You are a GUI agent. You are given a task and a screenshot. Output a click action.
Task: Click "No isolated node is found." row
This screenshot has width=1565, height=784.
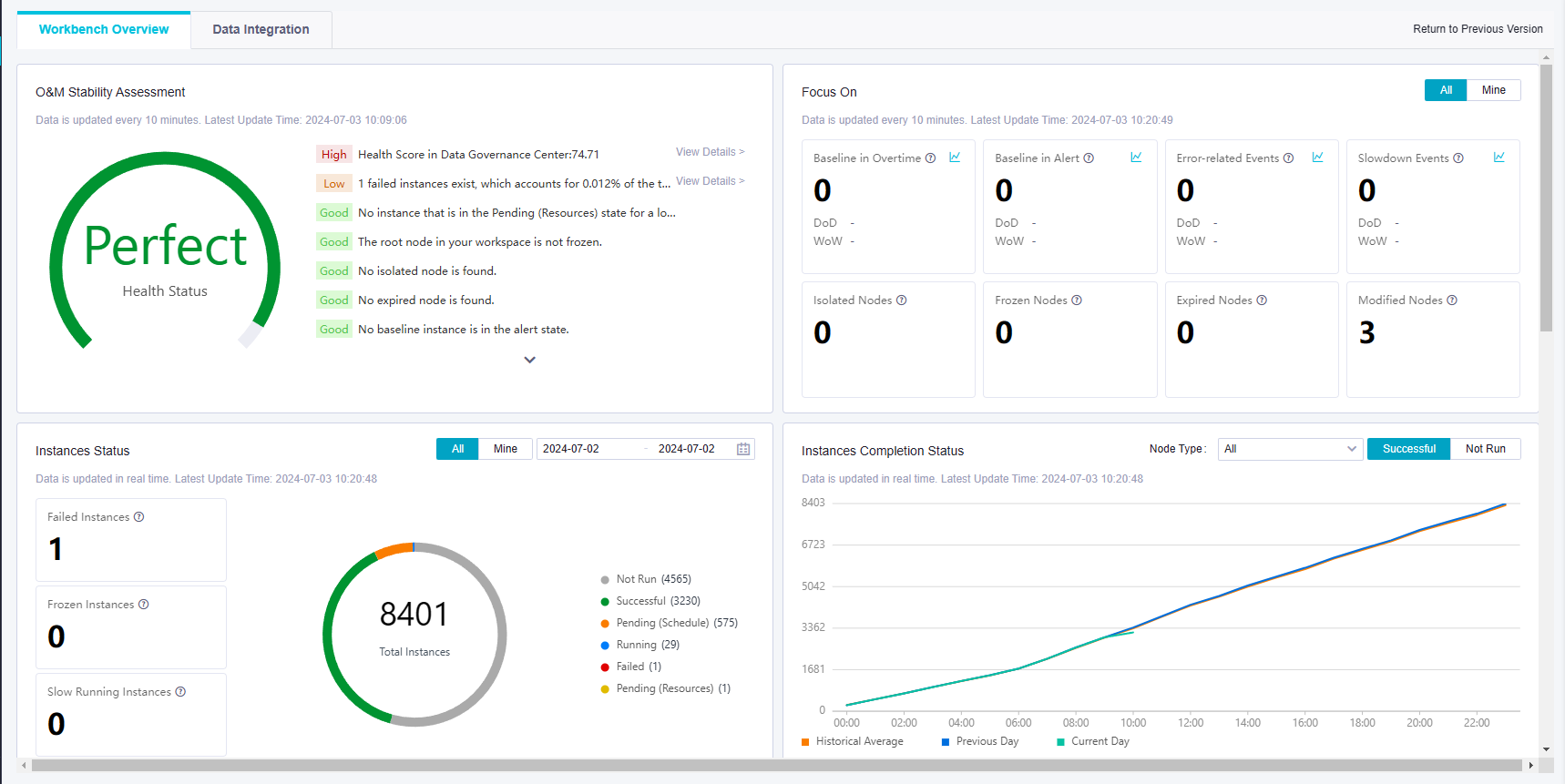pyautogui.click(x=427, y=271)
